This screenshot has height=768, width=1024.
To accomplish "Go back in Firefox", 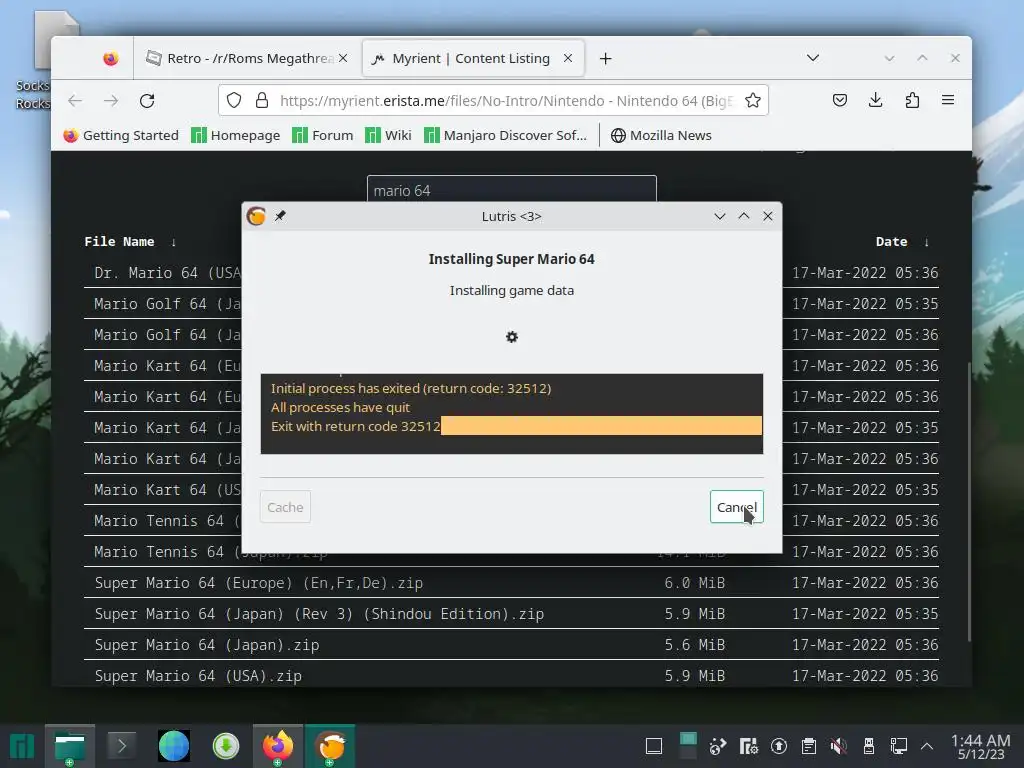I will point(75,101).
